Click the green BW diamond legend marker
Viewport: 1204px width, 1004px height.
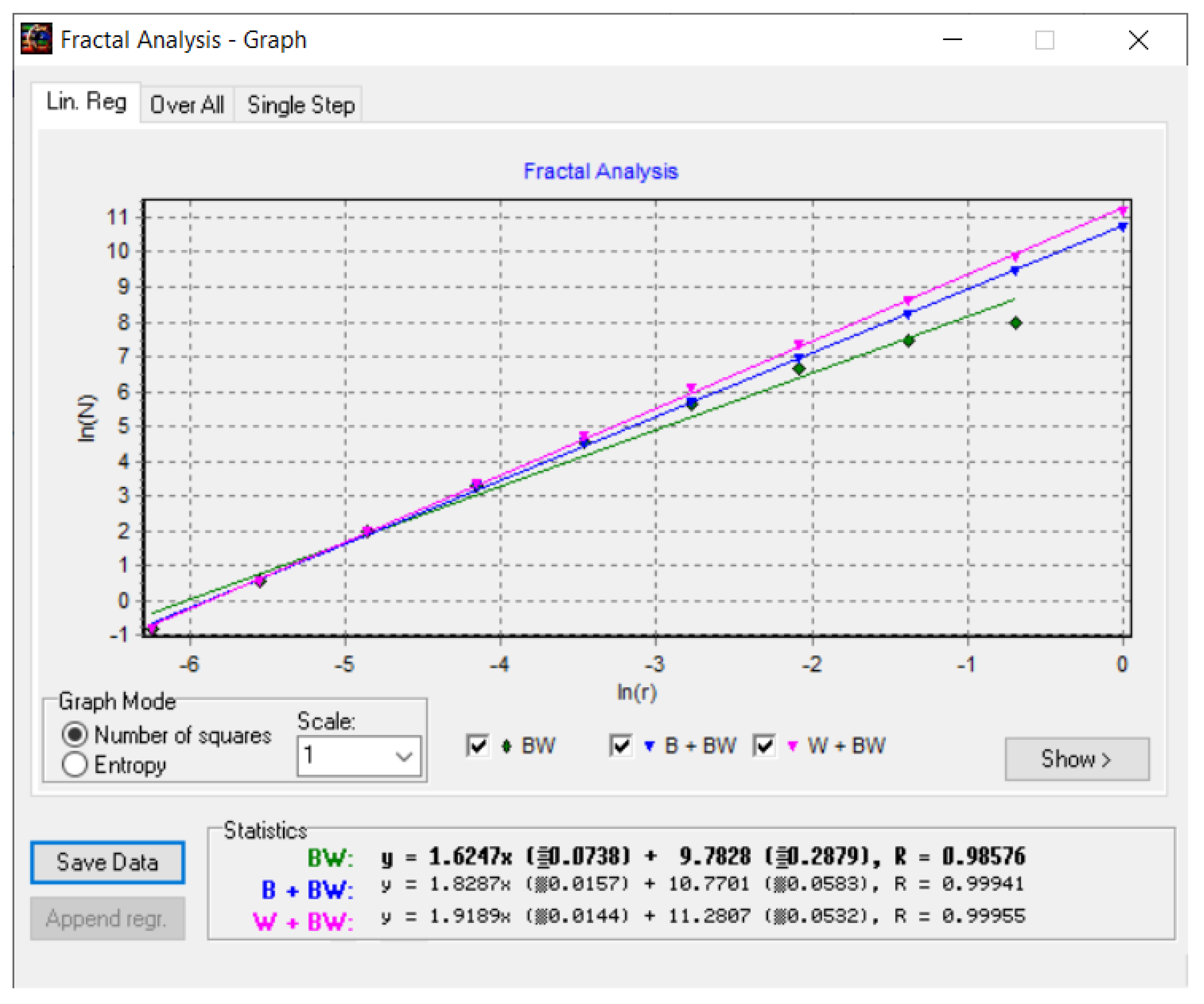coord(506,746)
